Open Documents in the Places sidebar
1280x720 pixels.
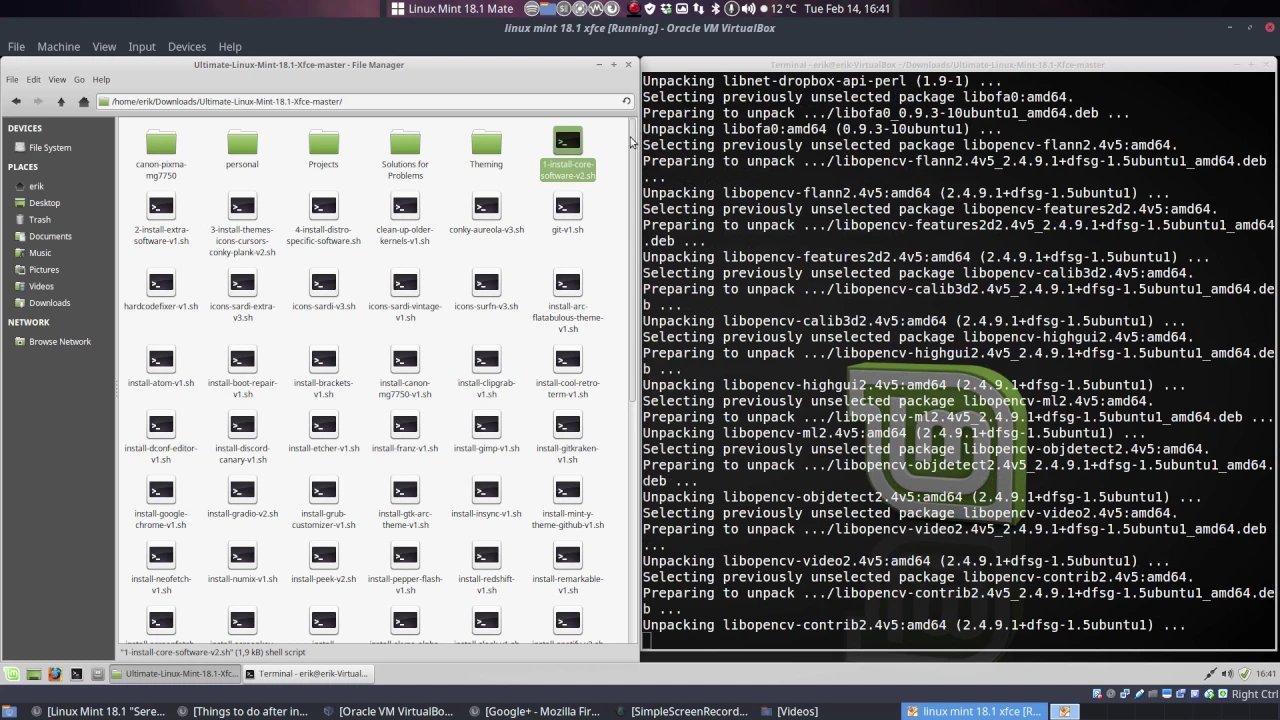(x=50, y=237)
